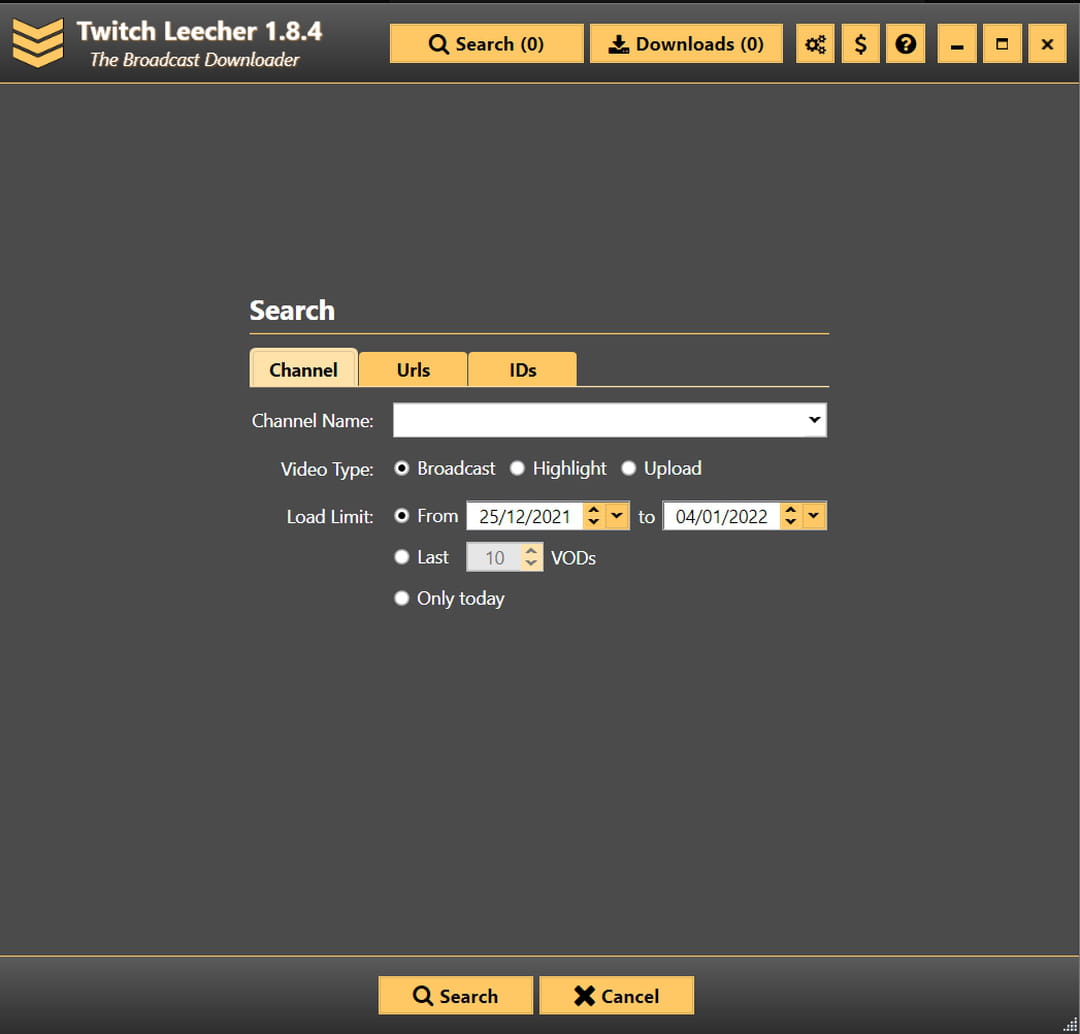Screen dimensions: 1080x1034
Task: Open the Downloads (0) view
Action: tap(686, 44)
